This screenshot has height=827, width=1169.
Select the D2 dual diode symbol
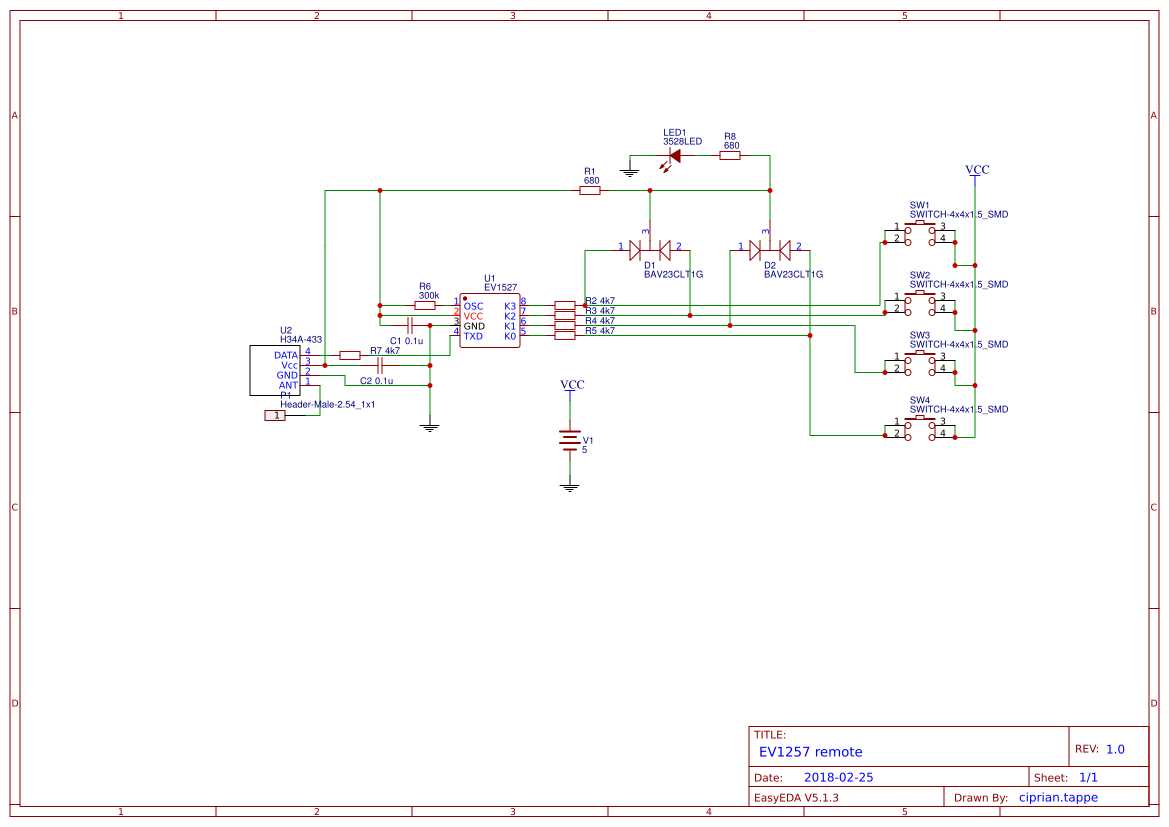point(770,250)
